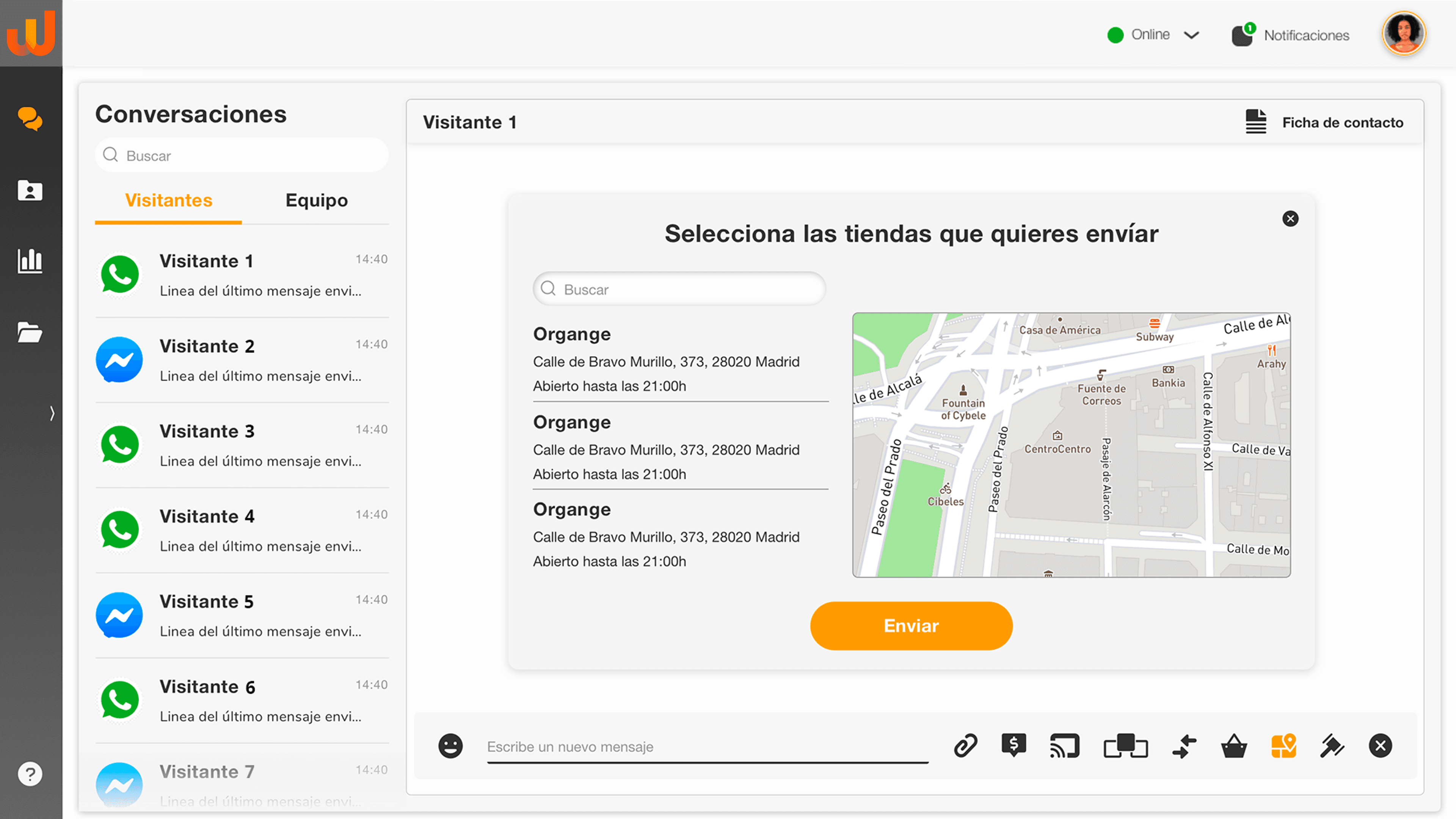Open Ficha de contacto
1456x819 pixels.
[x=1324, y=122]
